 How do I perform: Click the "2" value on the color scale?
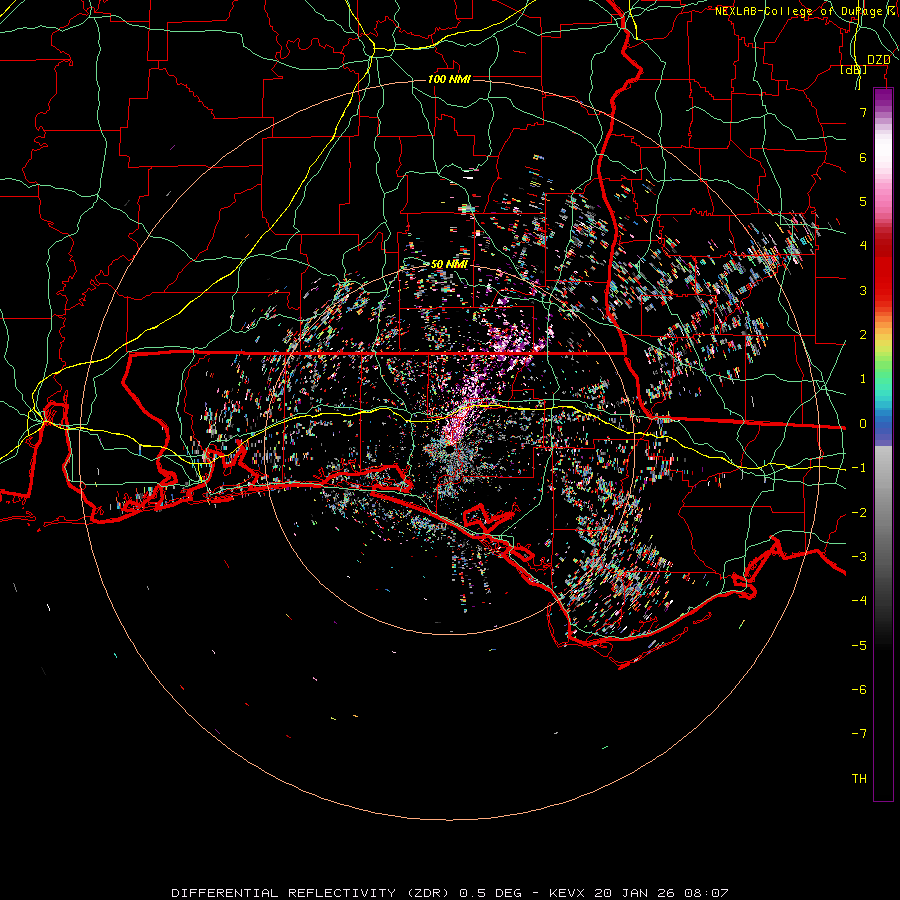tap(863, 335)
